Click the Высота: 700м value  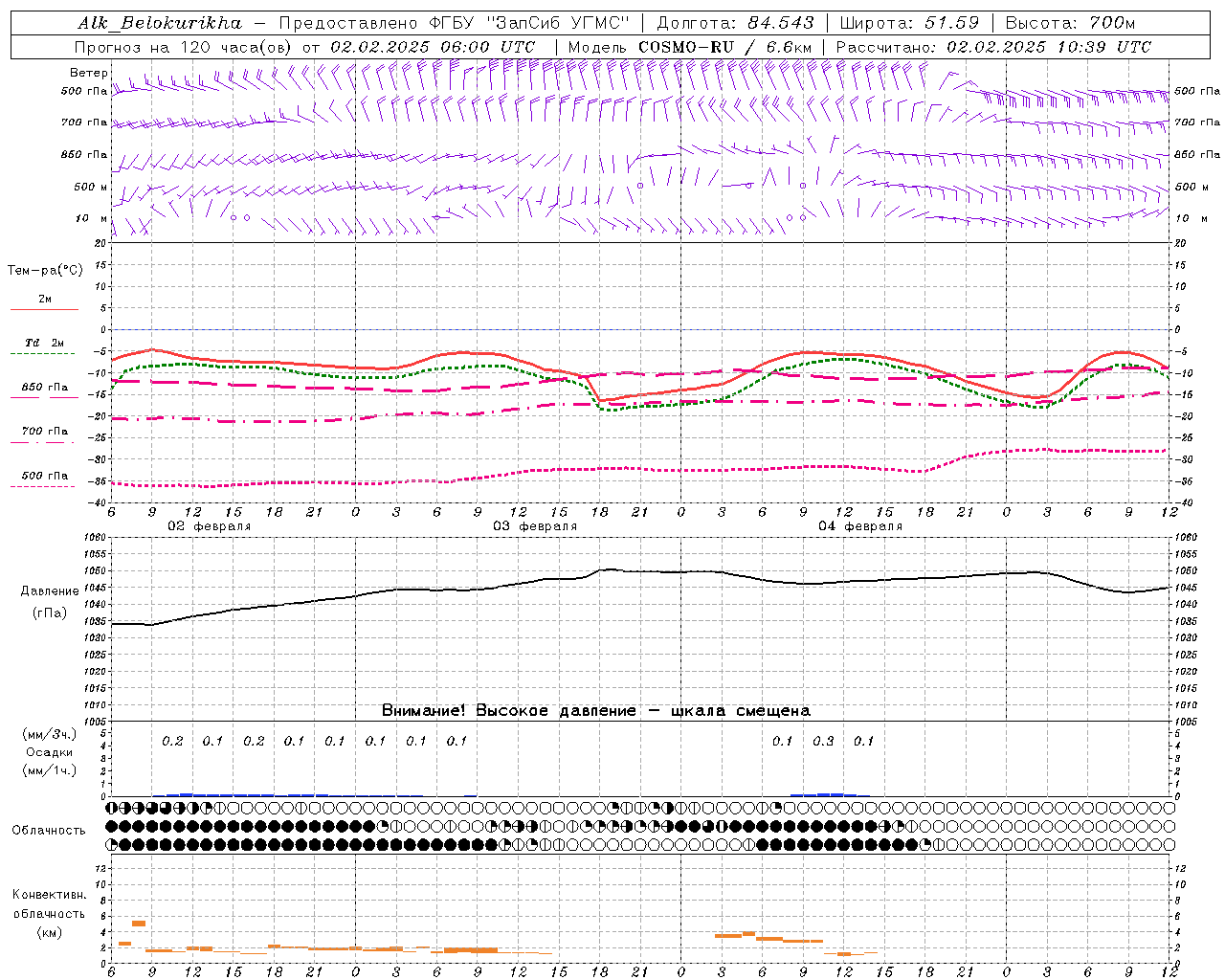click(1070, 23)
